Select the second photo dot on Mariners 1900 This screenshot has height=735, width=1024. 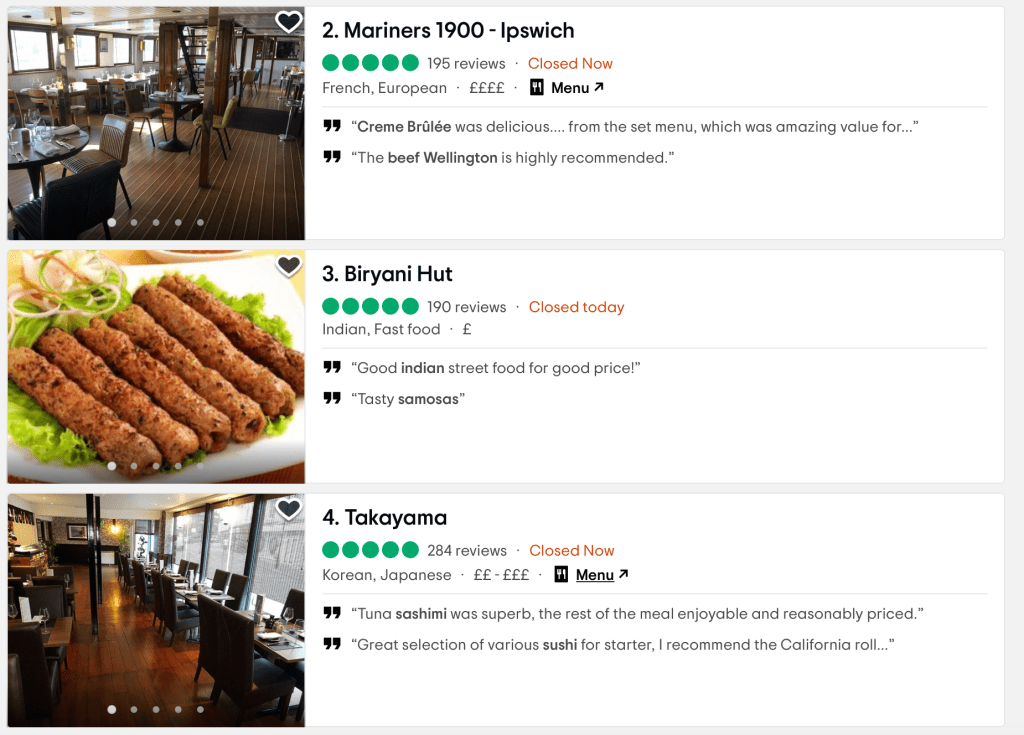(134, 222)
